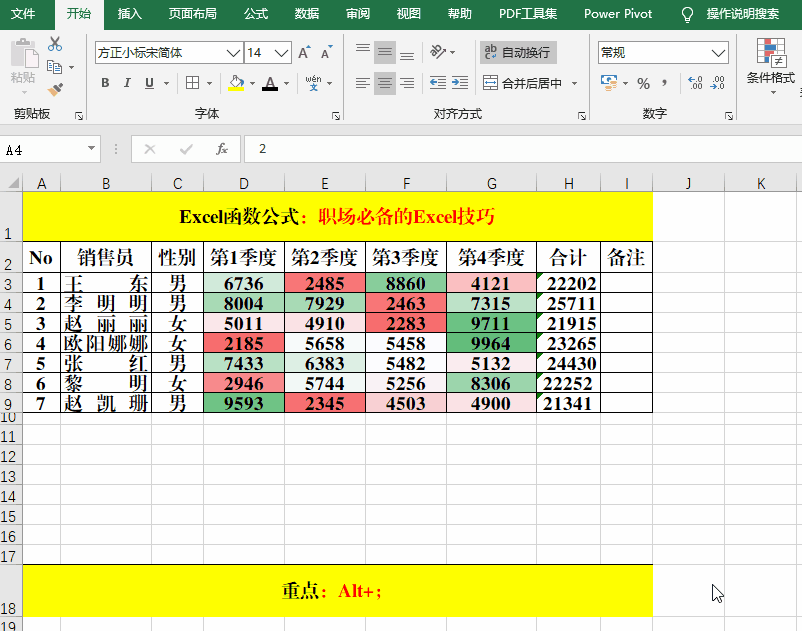
Task: Apply underline using the U icon
Action: [148, 82]
